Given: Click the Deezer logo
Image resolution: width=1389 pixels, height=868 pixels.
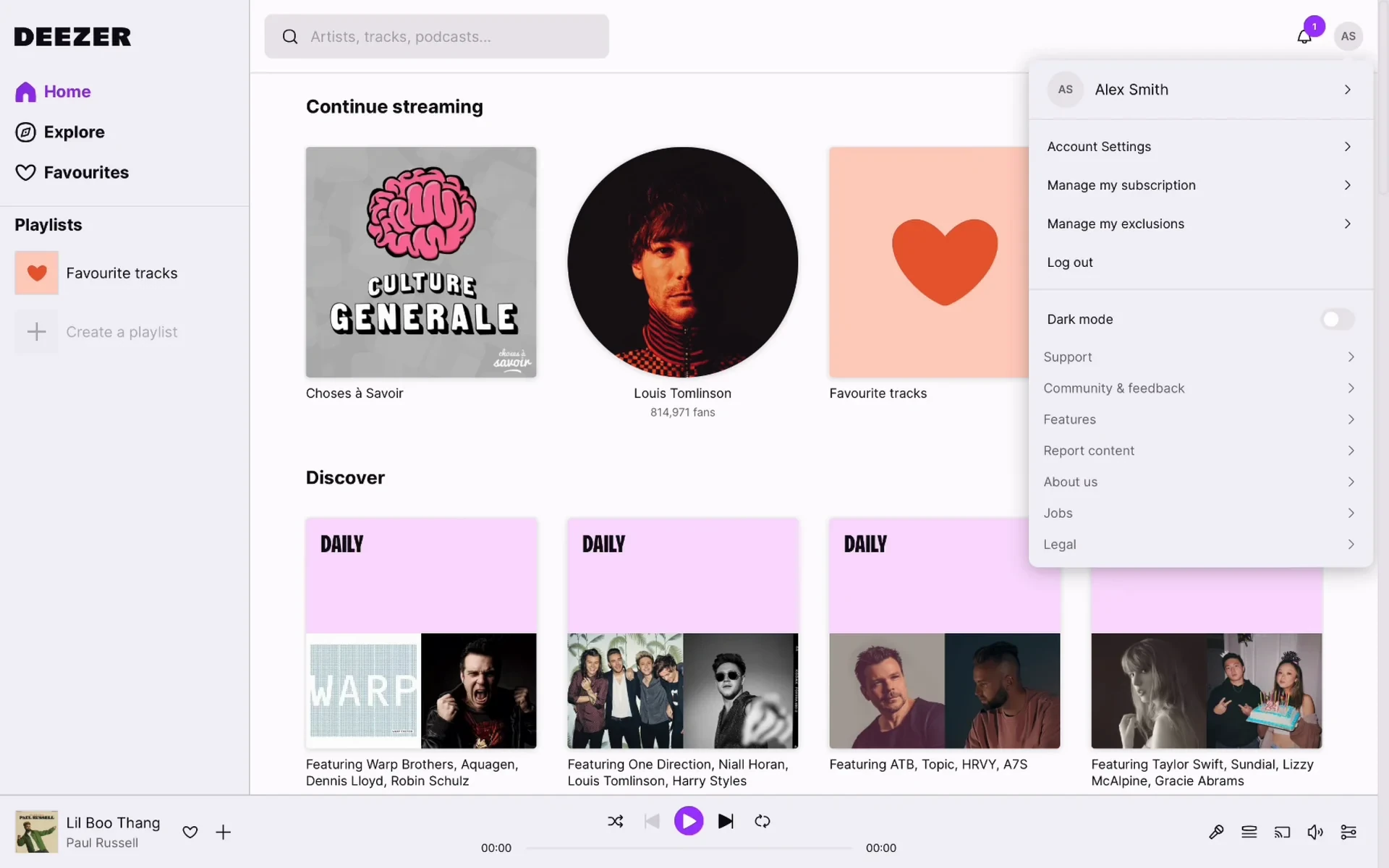Looking at the screenshot, I should (72, 36).
